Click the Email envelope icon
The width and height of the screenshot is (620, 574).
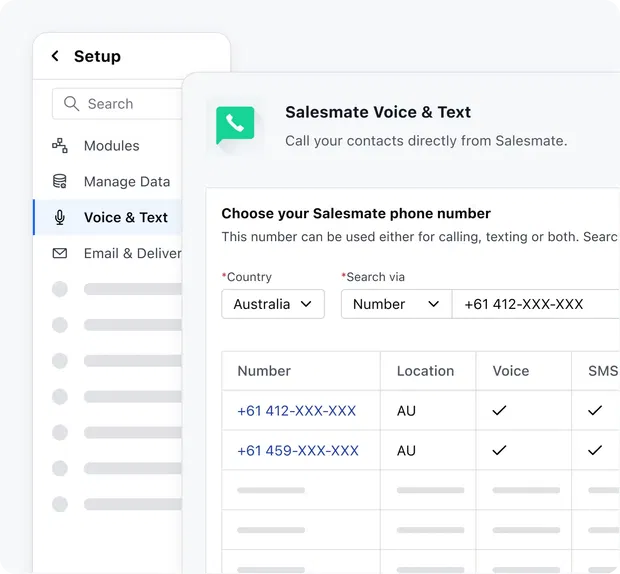[60, 253]
